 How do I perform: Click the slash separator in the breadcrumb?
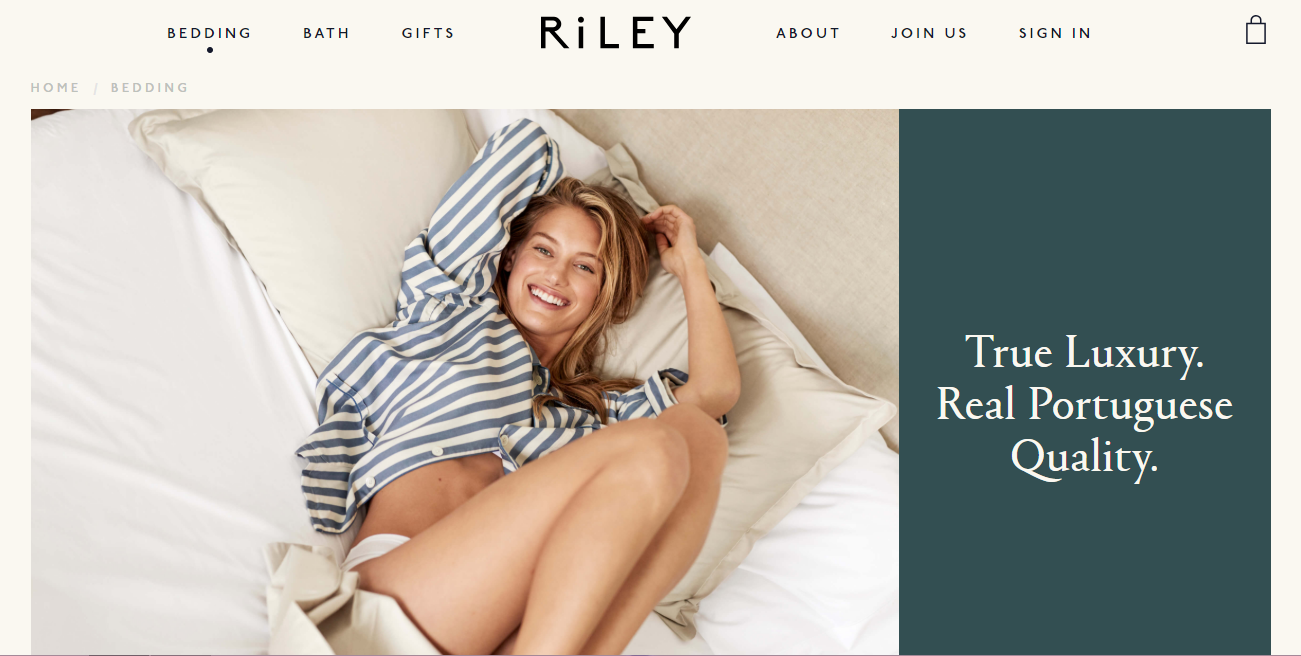point(96,88)
